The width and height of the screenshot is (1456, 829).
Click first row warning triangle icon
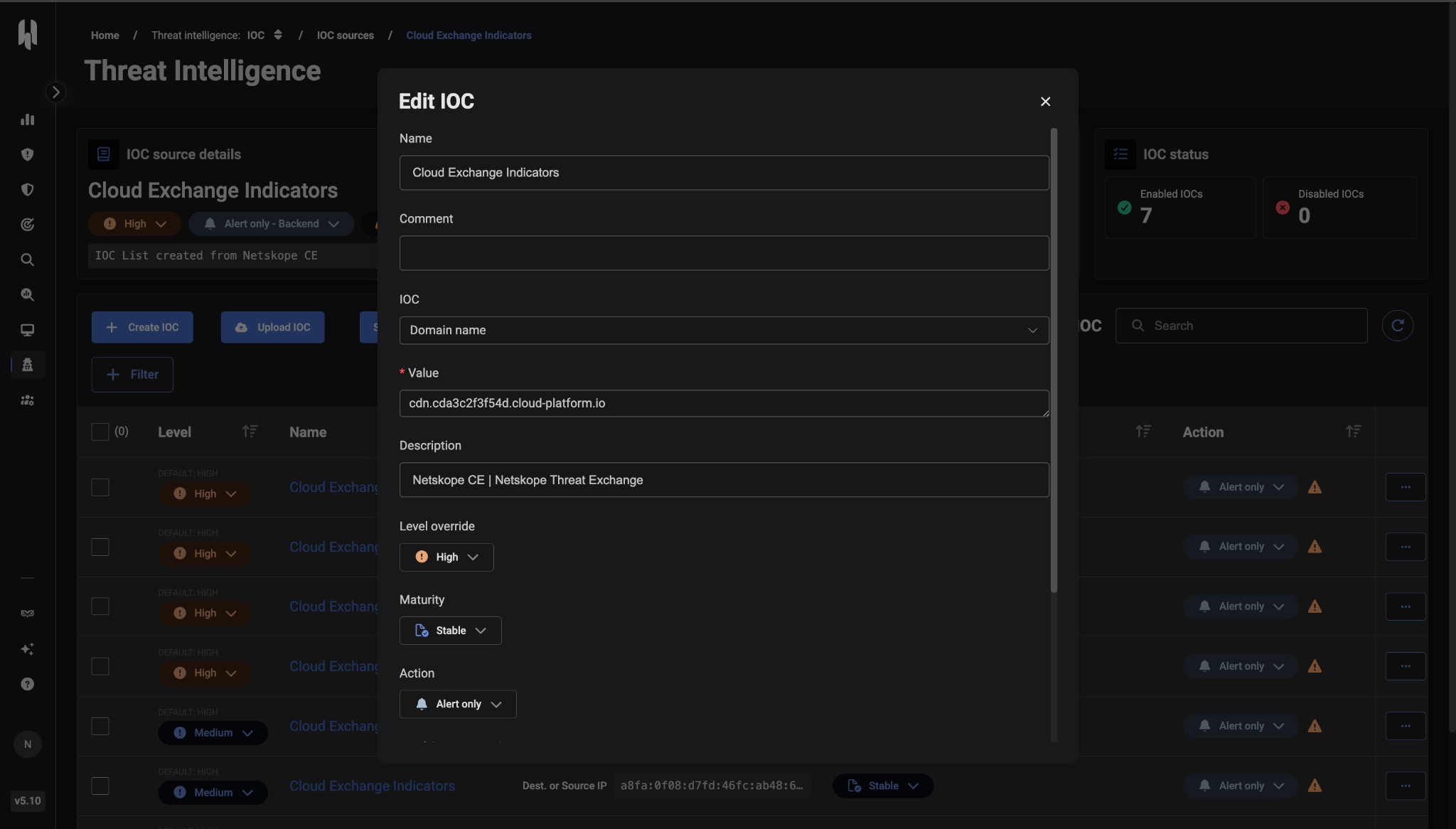pyautogui.click(x=1315, y=487)
